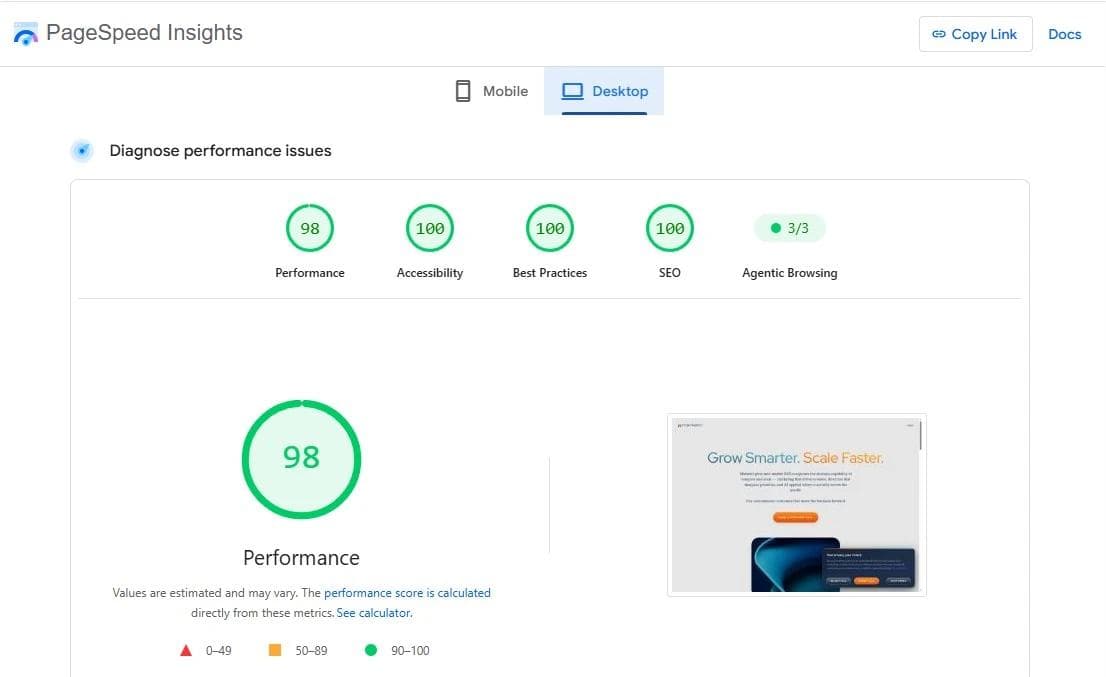This screenshot has width=1106, height=677.
Task: Click the Best Practices label
Action: [x=549, y=273]
